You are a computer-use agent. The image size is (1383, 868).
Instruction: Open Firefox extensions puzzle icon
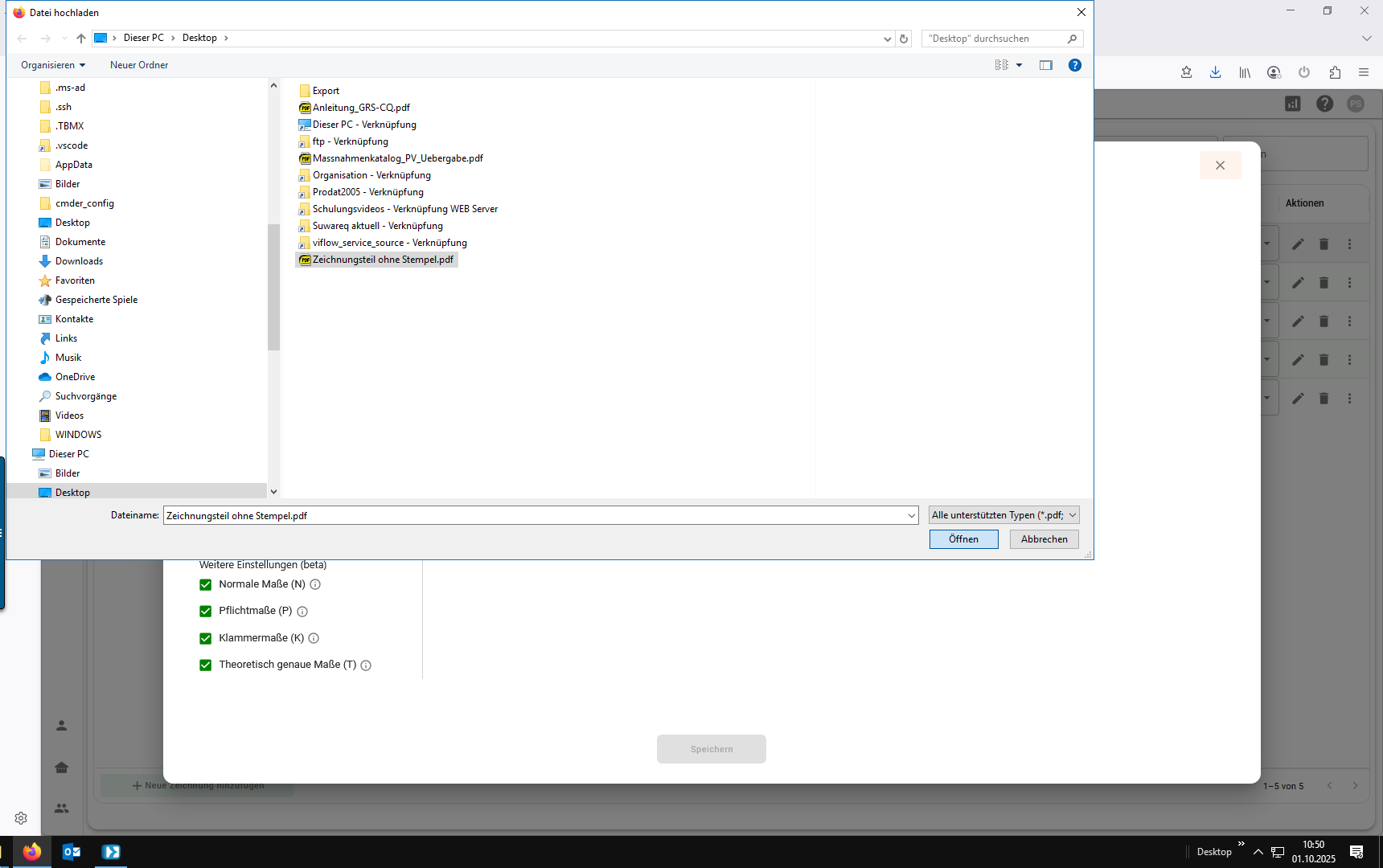tap(1335, 72)
